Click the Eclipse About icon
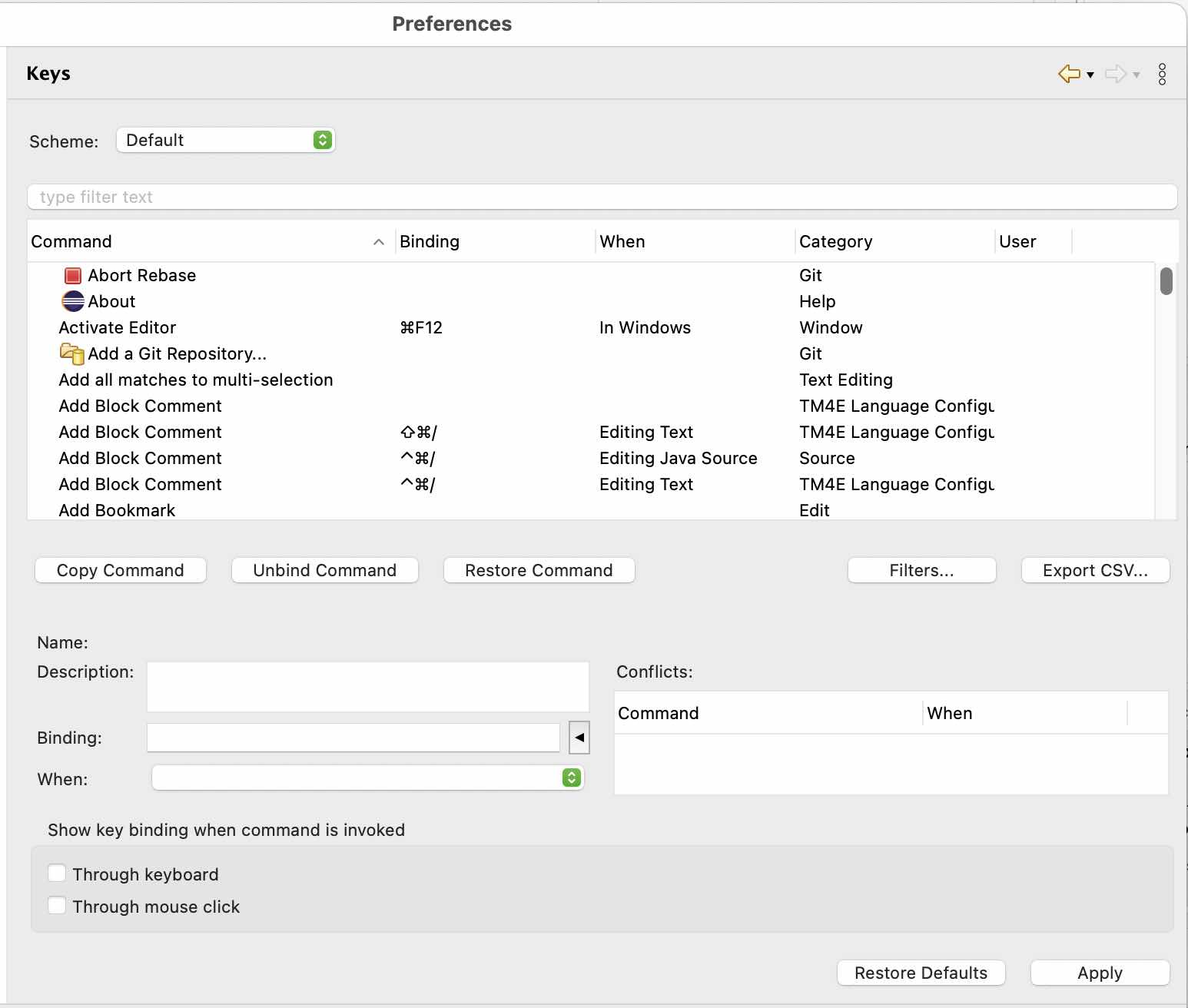This screenshot has height=1008, width=1188. 73,301
